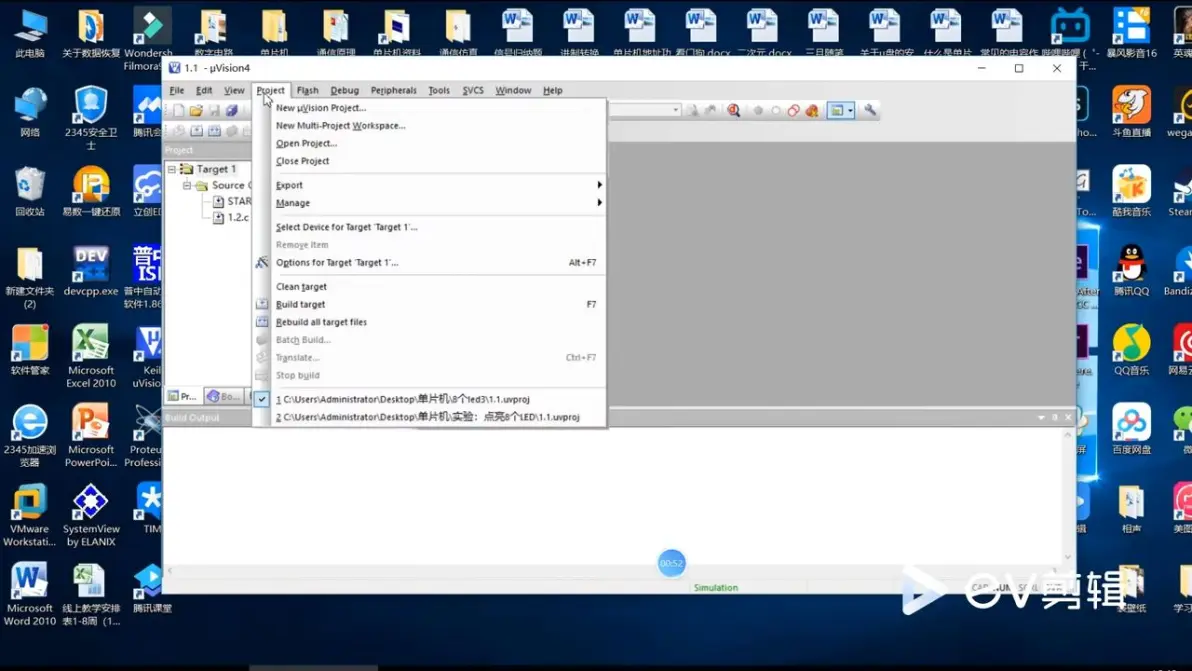The height and width of the screenshot is (671, 1192).
Task: Open the target selection combo box
Action: [645, 111]
